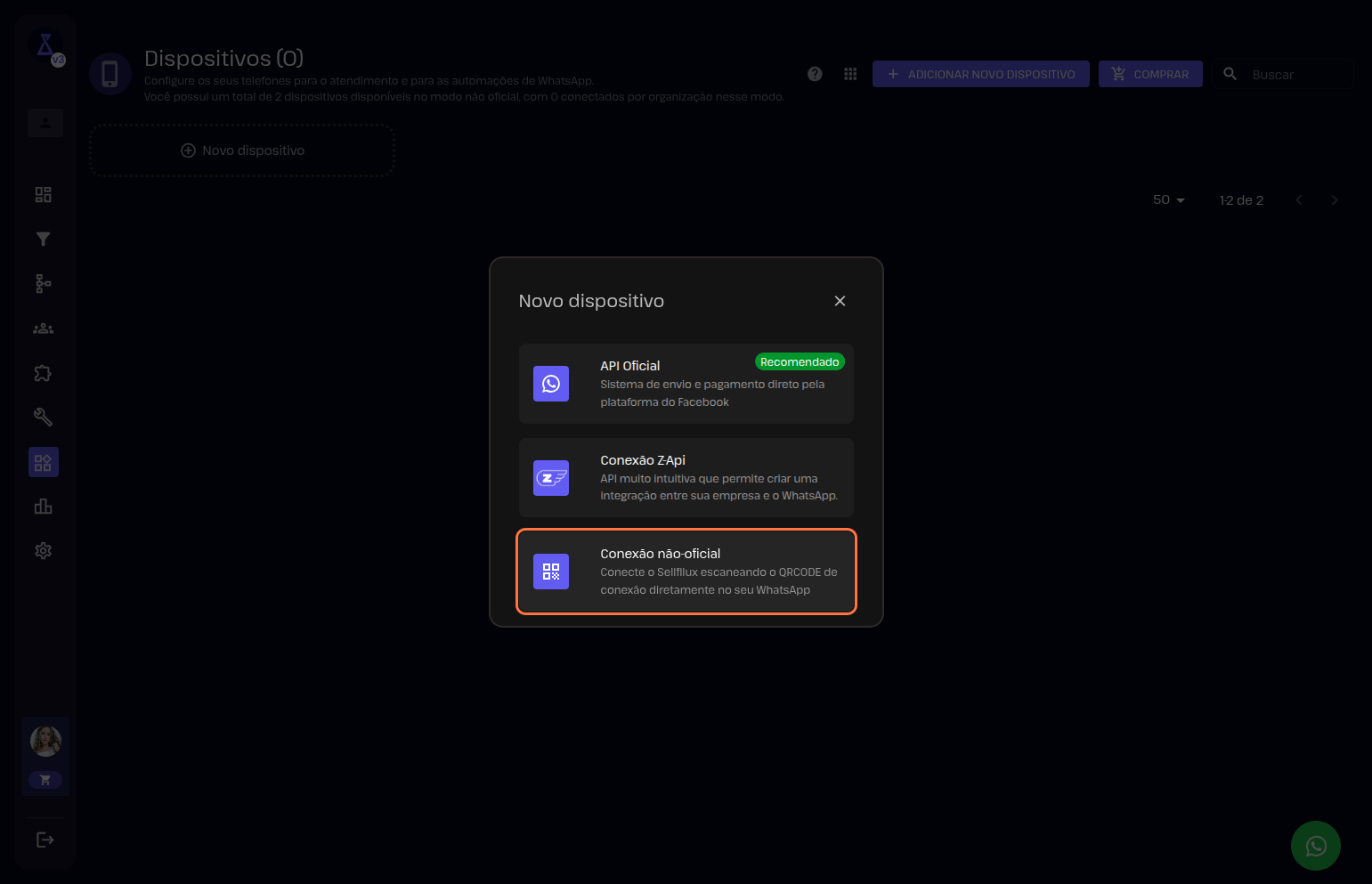Open the funnel filter sidebar icon
This screenshot has width=1372, height=884.
pos(43,239)
